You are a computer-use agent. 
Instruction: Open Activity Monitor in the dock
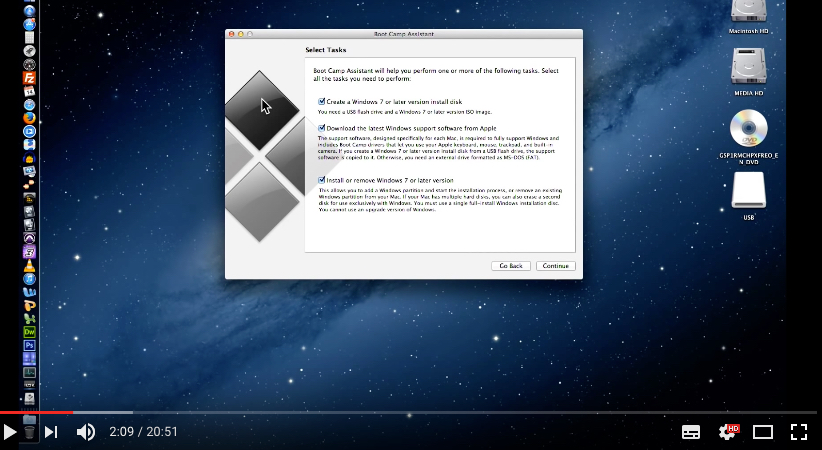[29, 372]
